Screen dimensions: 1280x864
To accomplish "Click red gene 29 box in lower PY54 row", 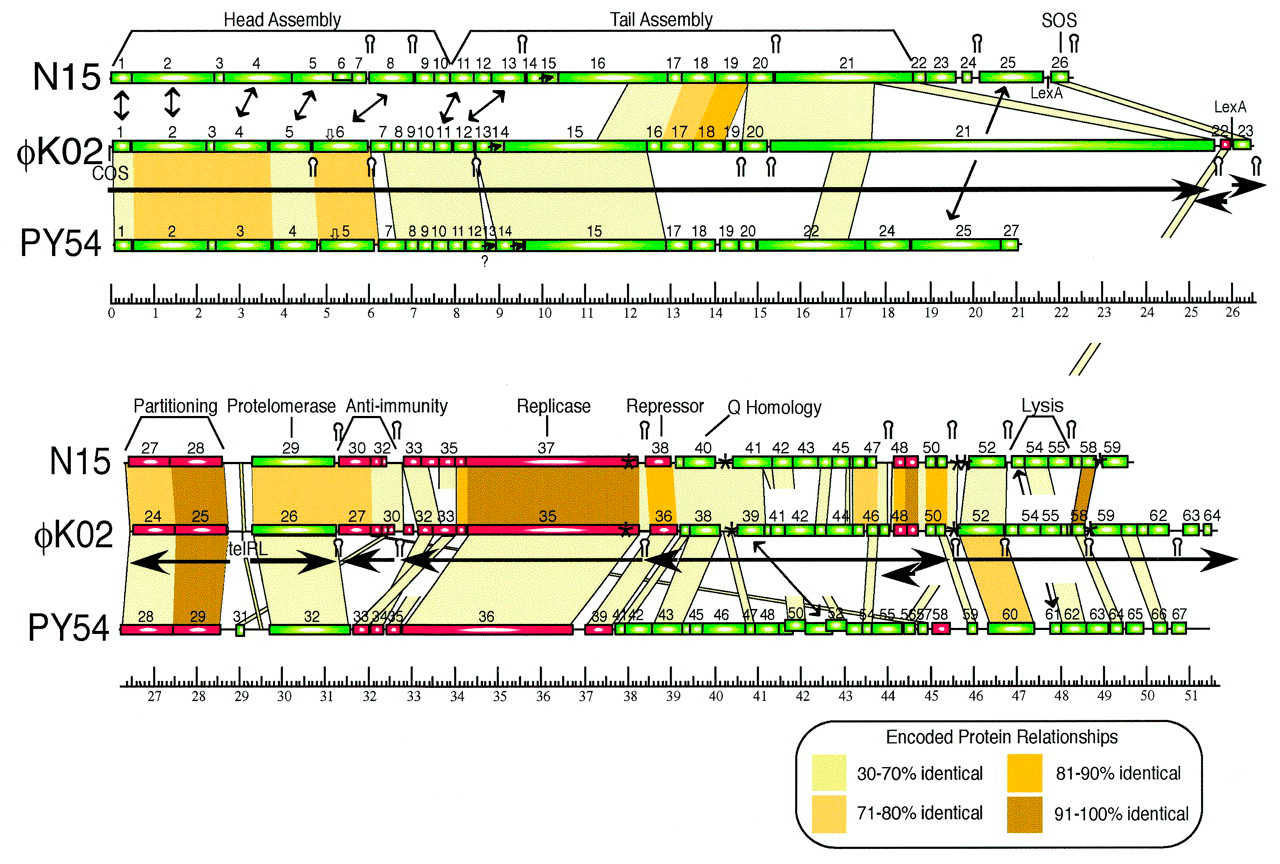I will pos(197,630).
